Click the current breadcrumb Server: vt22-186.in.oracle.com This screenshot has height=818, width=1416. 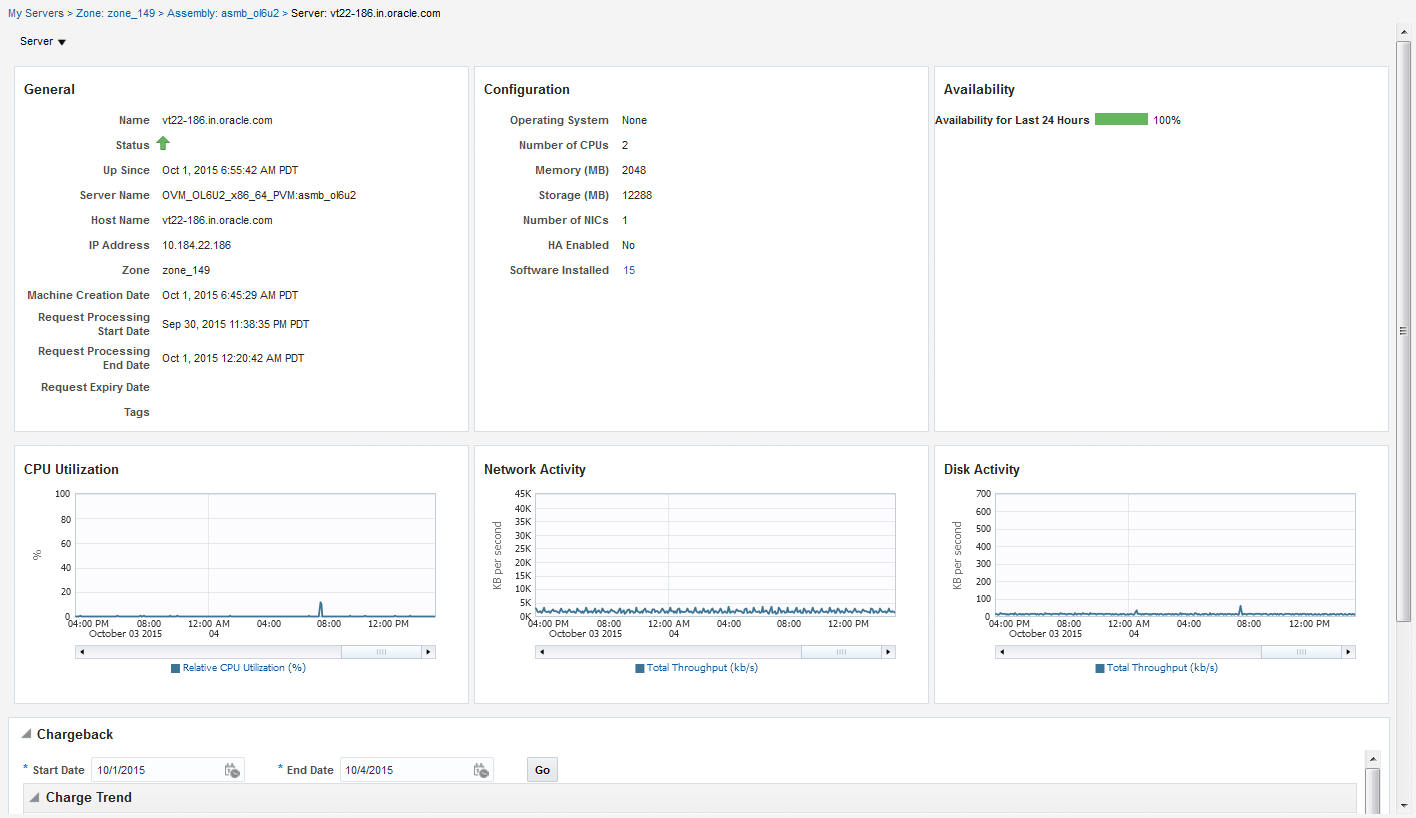point(365,14)
